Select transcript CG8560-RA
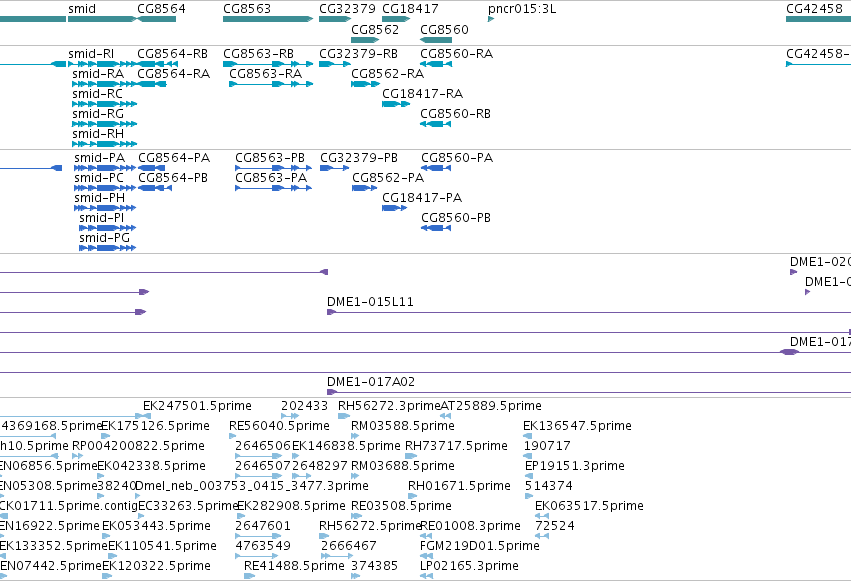 pos(456,54)
